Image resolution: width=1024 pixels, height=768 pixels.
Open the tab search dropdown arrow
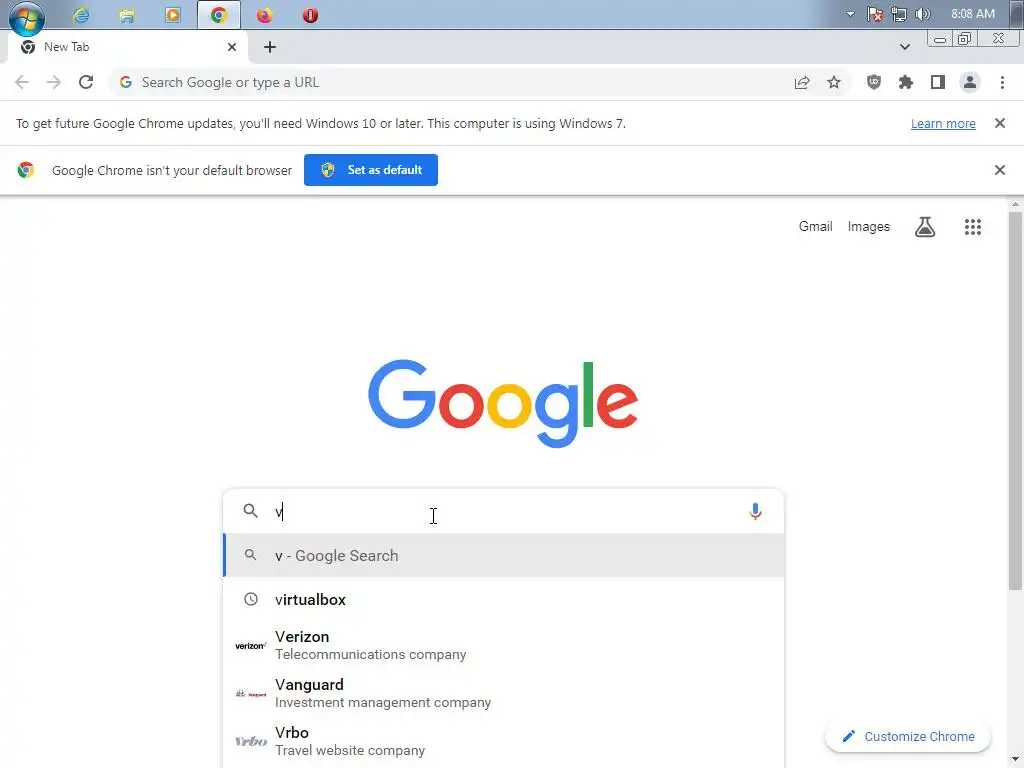[904, 47]
